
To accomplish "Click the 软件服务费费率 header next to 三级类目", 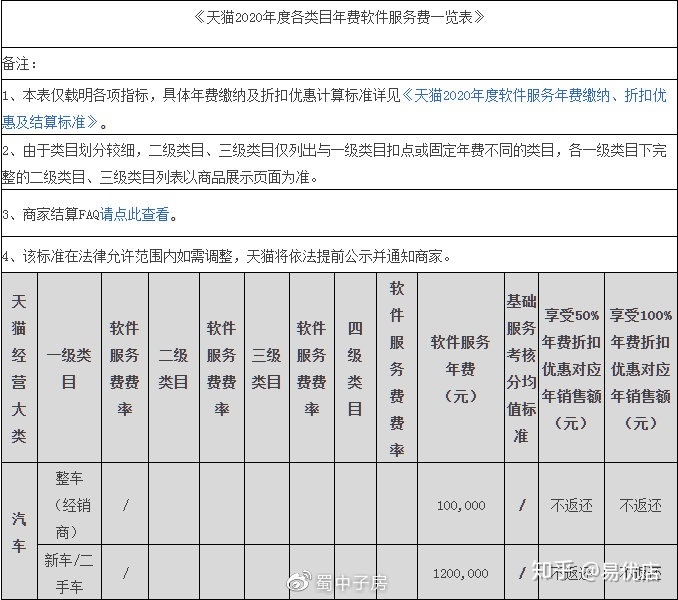I will [x=312, y=368].
